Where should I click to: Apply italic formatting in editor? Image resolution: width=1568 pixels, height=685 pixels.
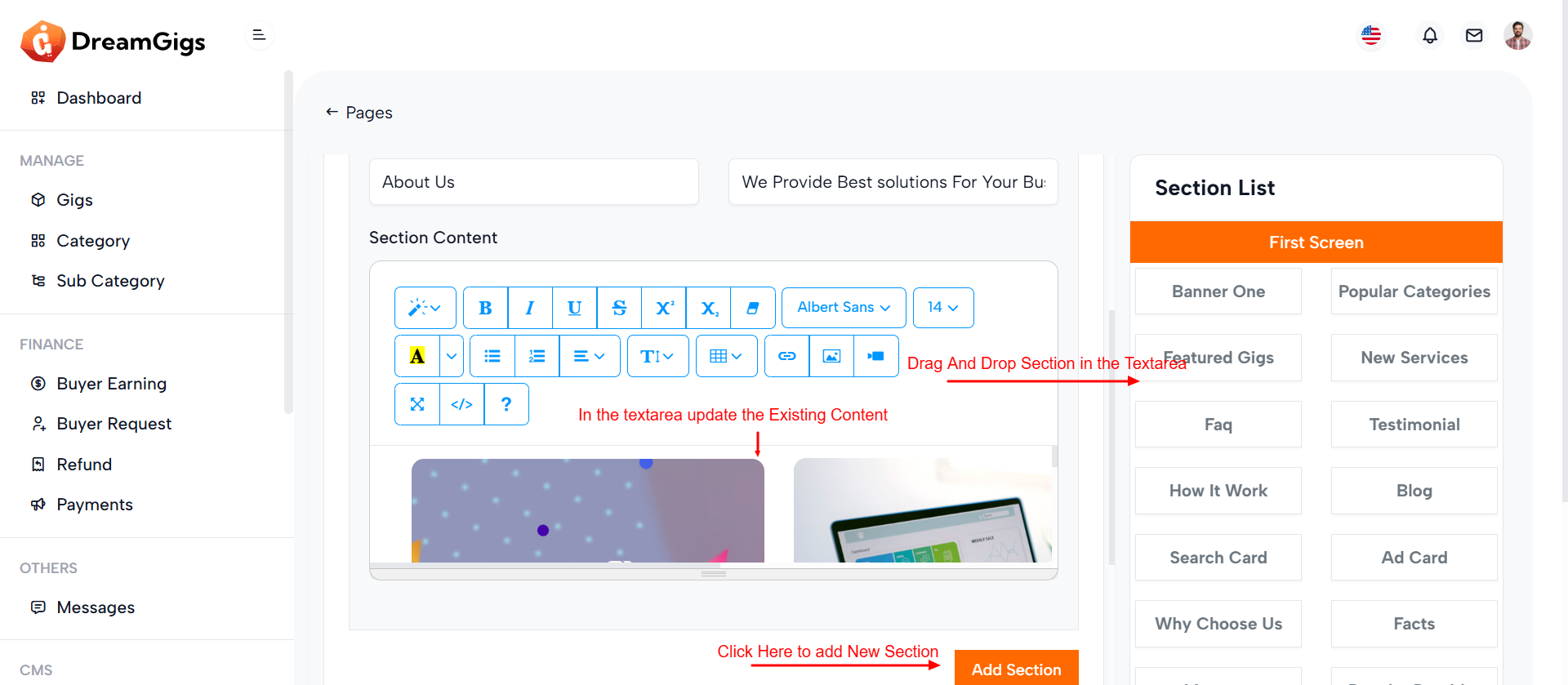pos(529,308)
